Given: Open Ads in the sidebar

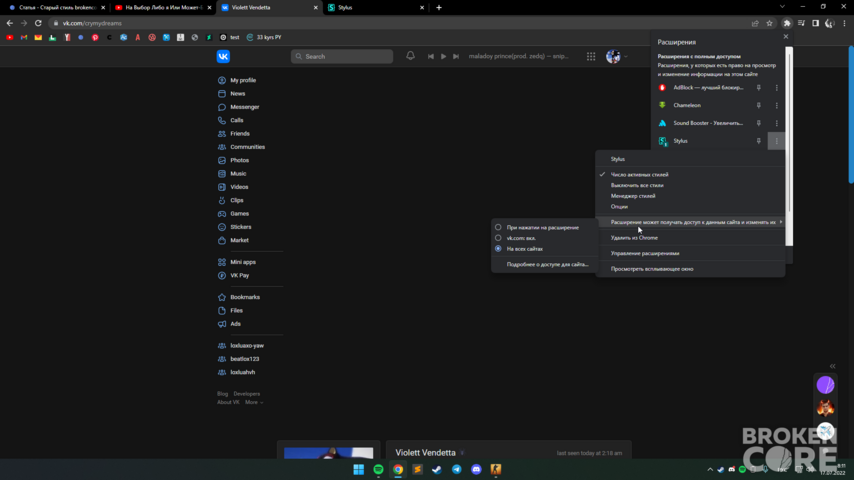Looking at the screenshot, I should point(235,324).
